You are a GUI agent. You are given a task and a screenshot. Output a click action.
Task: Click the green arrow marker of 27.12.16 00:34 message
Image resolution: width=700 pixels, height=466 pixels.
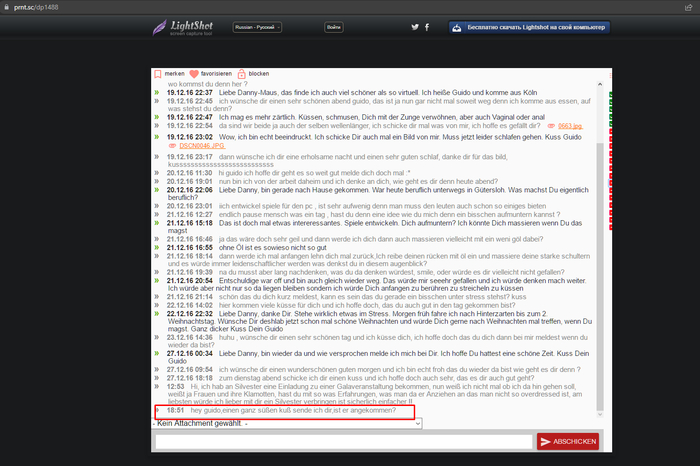pyautogui.click(x=157, y=353)
